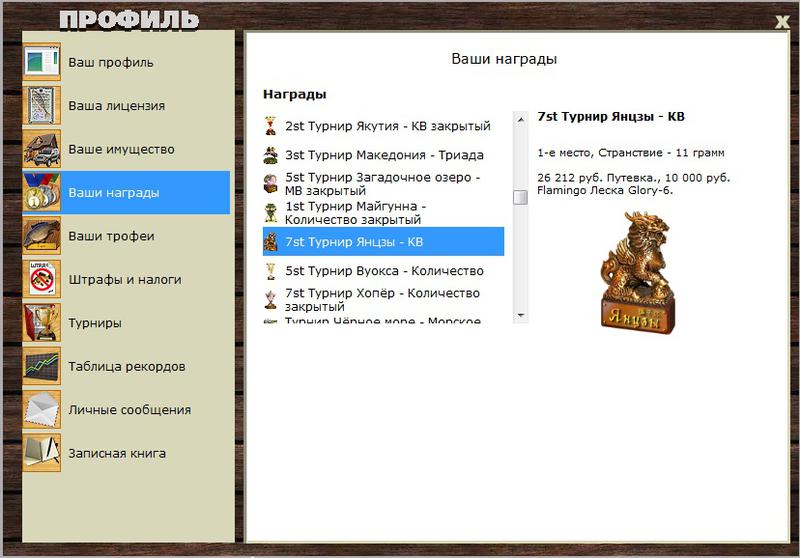Click the Якутия tournament trophy icon

pos(271,125)
